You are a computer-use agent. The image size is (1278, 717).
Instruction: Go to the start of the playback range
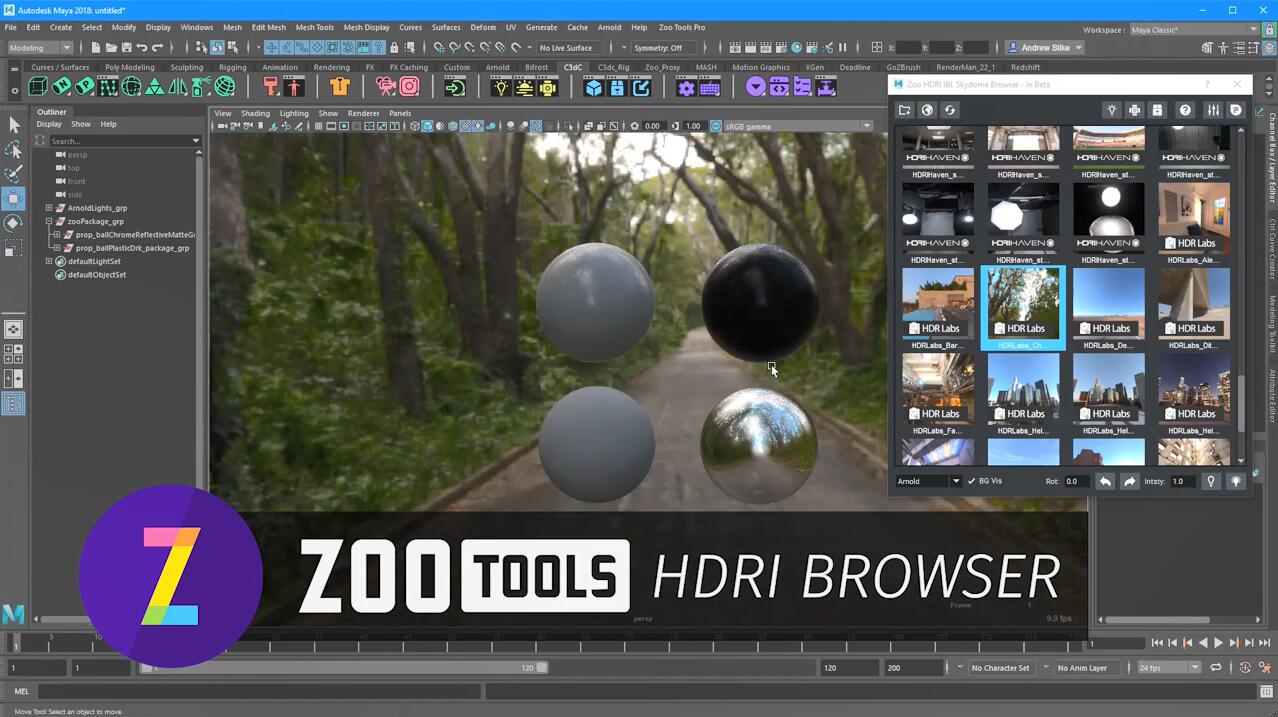click(1157, 643)
